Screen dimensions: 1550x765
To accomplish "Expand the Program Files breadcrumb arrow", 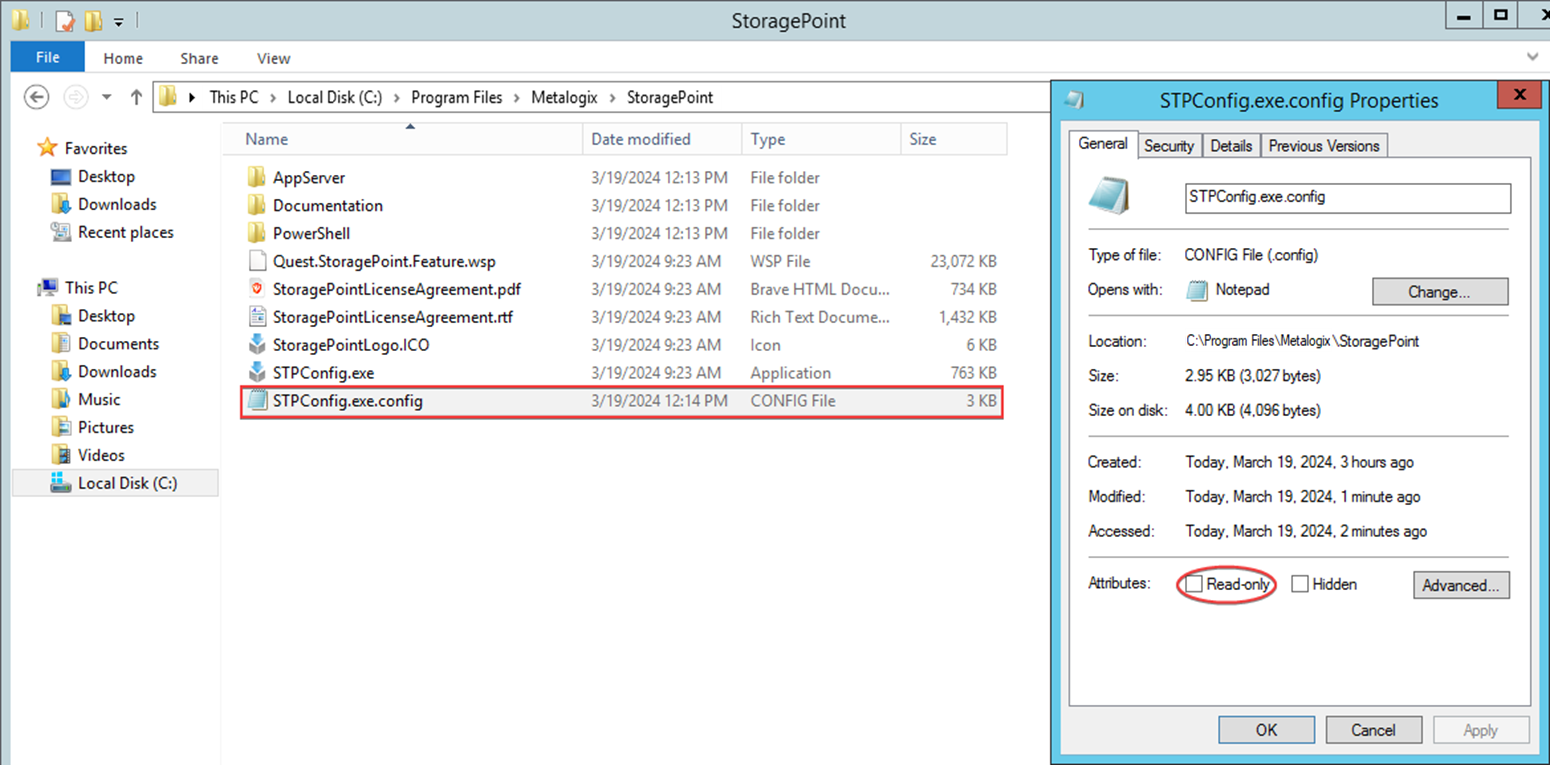I will click(517, 98).
